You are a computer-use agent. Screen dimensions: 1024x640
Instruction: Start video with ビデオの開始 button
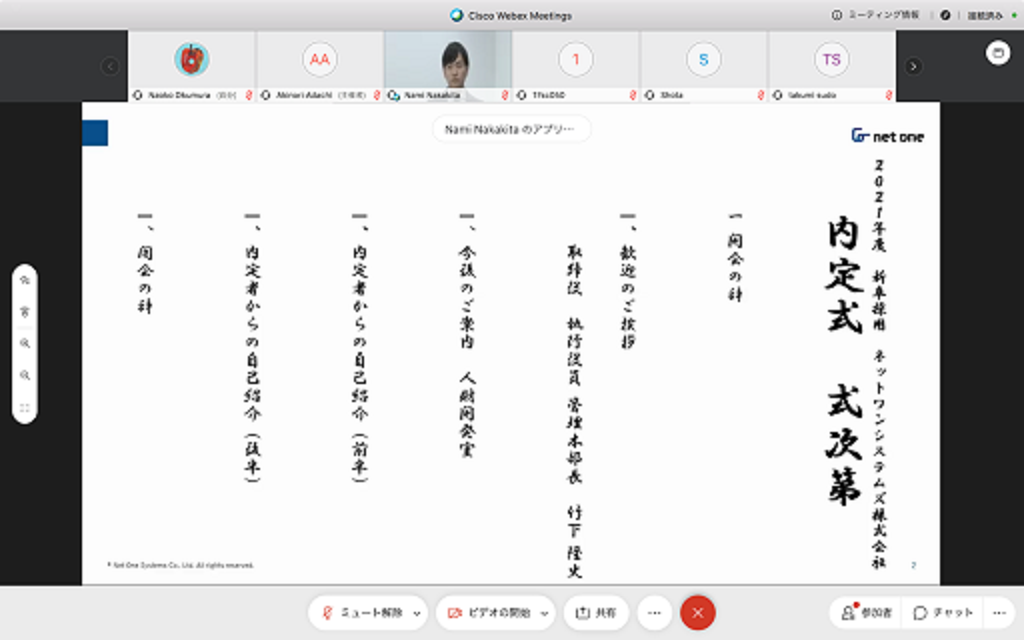coord(488,613)
